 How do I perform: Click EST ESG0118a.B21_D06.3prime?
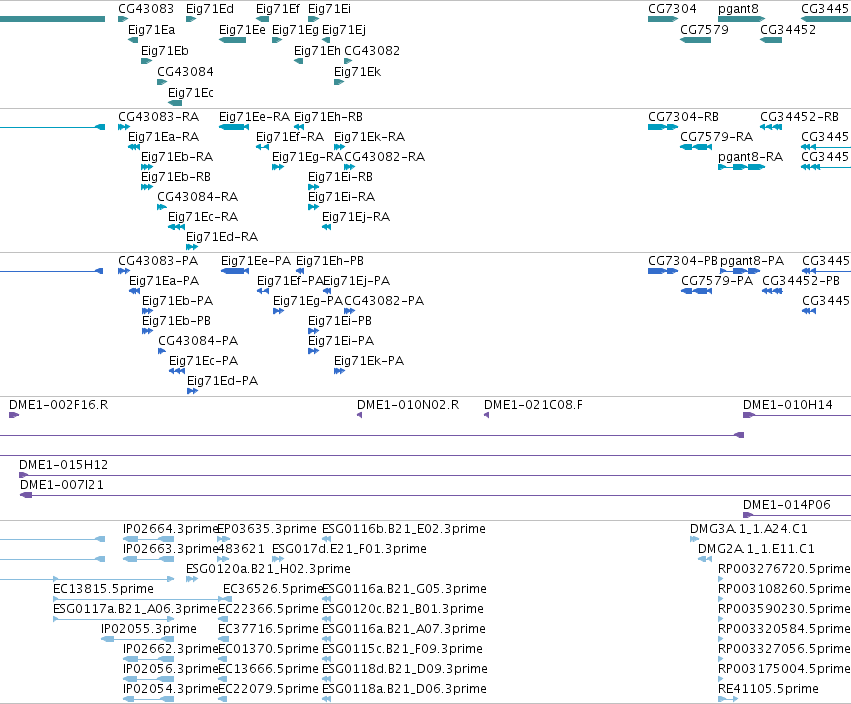click(404, 689)
